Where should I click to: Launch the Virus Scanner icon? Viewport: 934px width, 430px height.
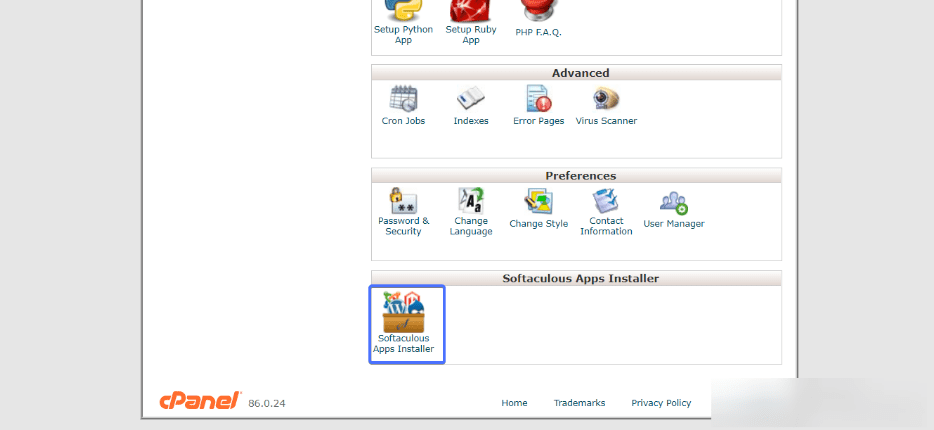[x=606, y=98]
